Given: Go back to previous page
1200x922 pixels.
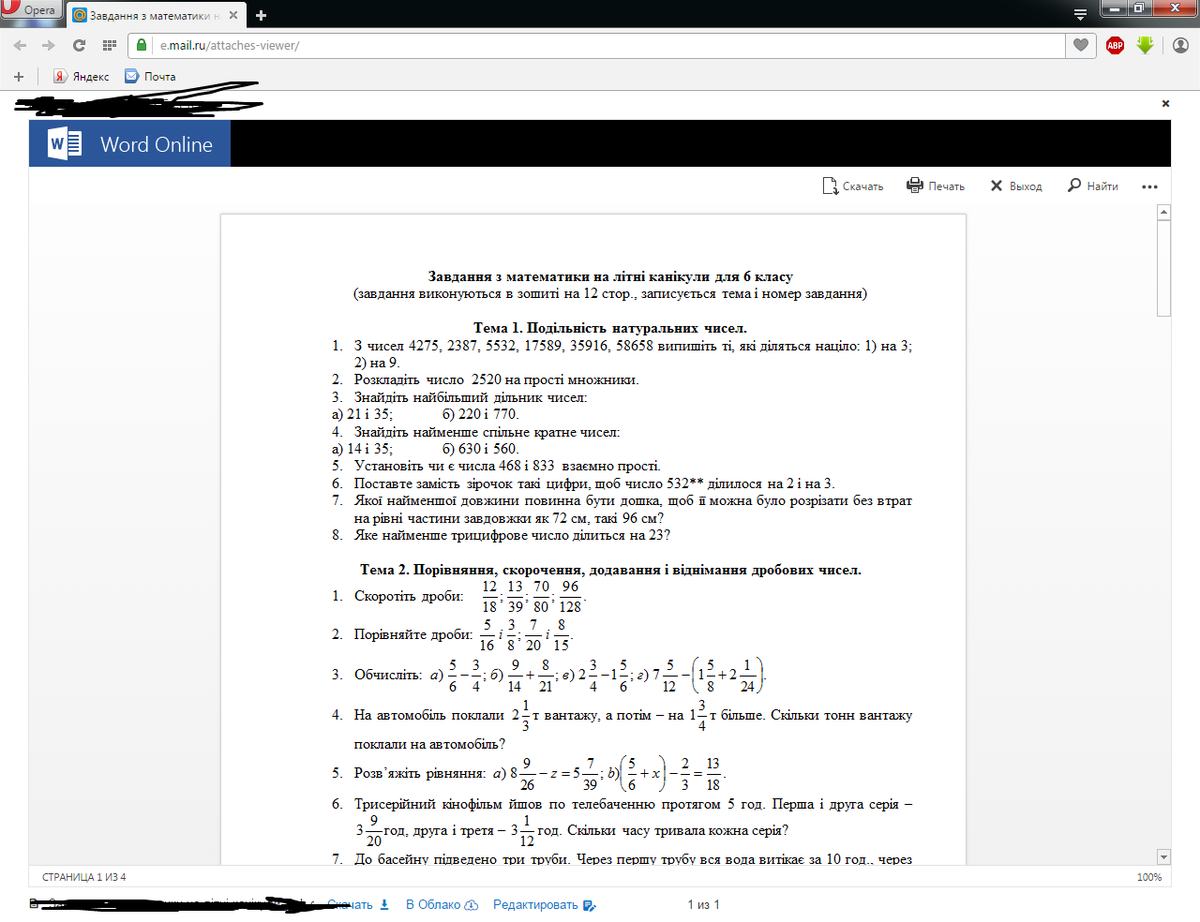Looking at the screenshot, I should pos(20,45).
